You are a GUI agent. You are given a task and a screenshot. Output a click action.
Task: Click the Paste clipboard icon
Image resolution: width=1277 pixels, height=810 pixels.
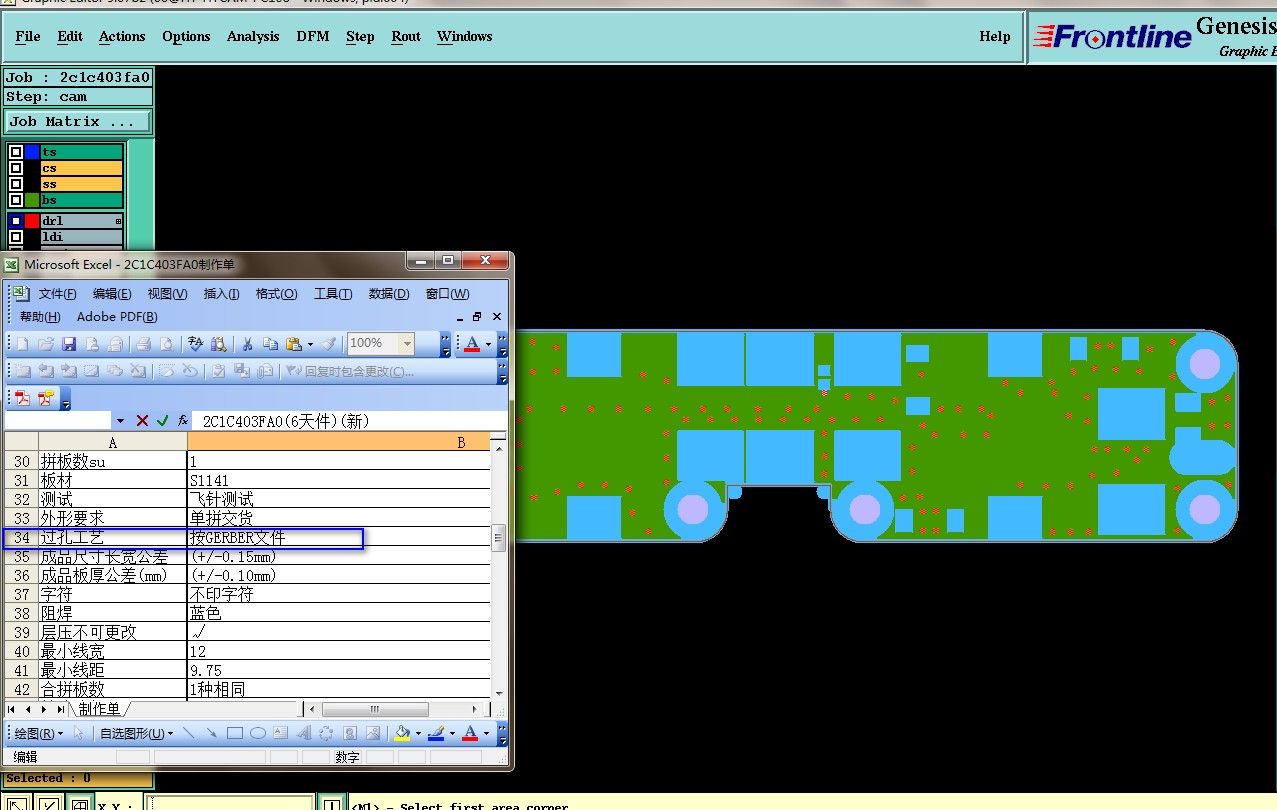click(294, 344)
